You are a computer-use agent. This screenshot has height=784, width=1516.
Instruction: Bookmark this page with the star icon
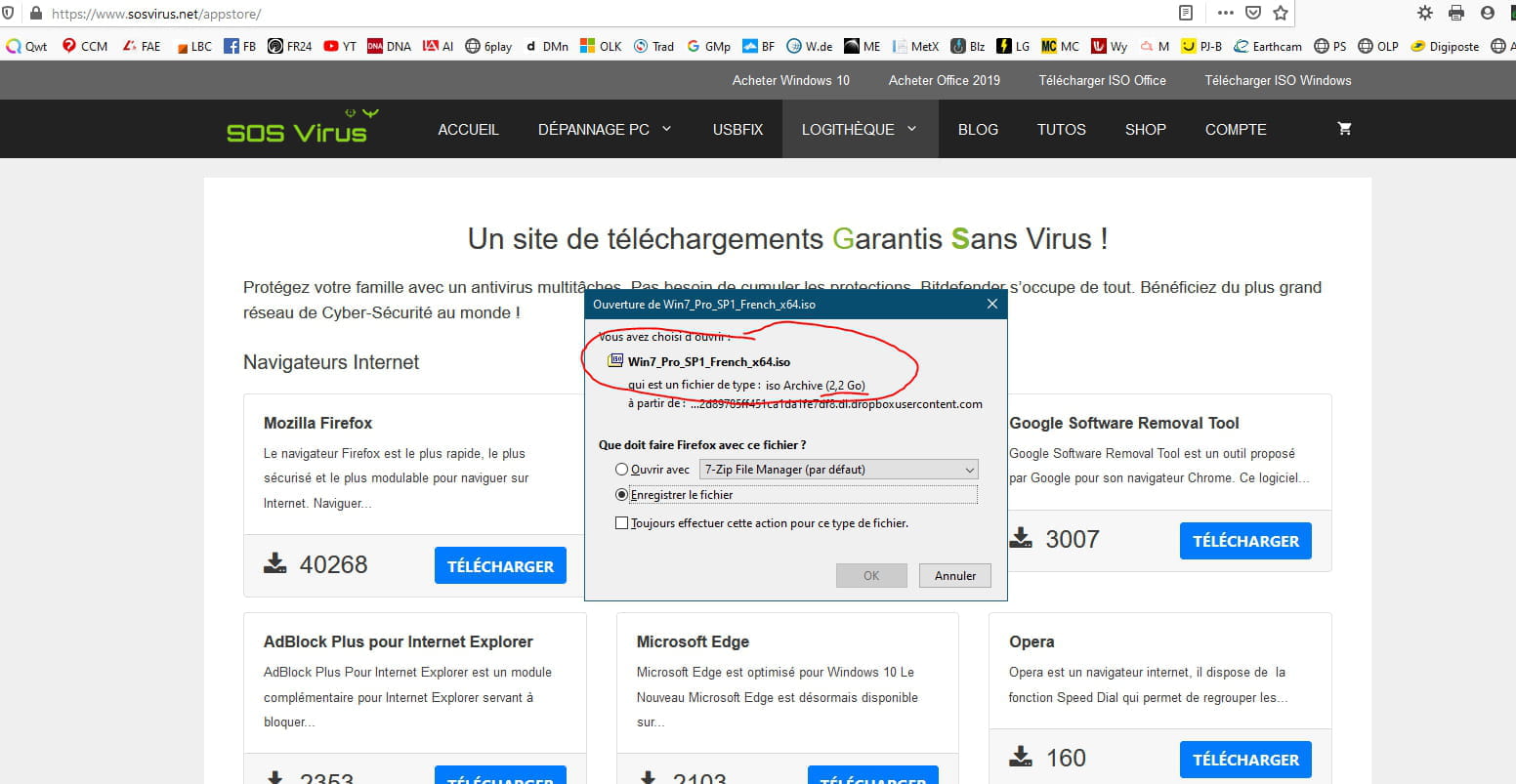click(x=1281, y=13)
